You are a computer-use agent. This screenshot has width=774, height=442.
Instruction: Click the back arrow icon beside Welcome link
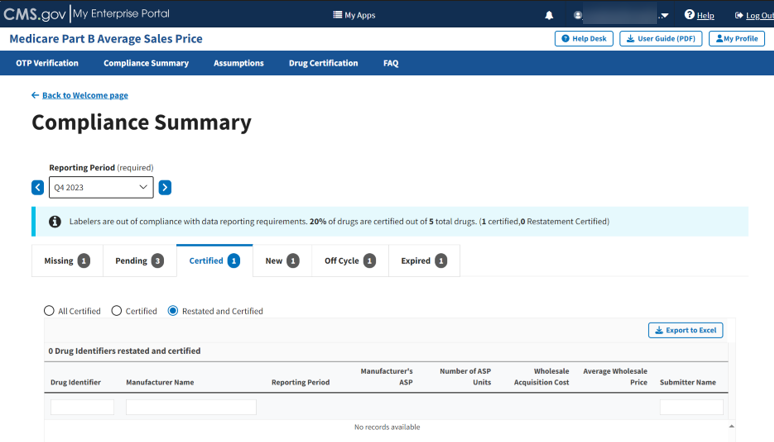click(35, 95)
